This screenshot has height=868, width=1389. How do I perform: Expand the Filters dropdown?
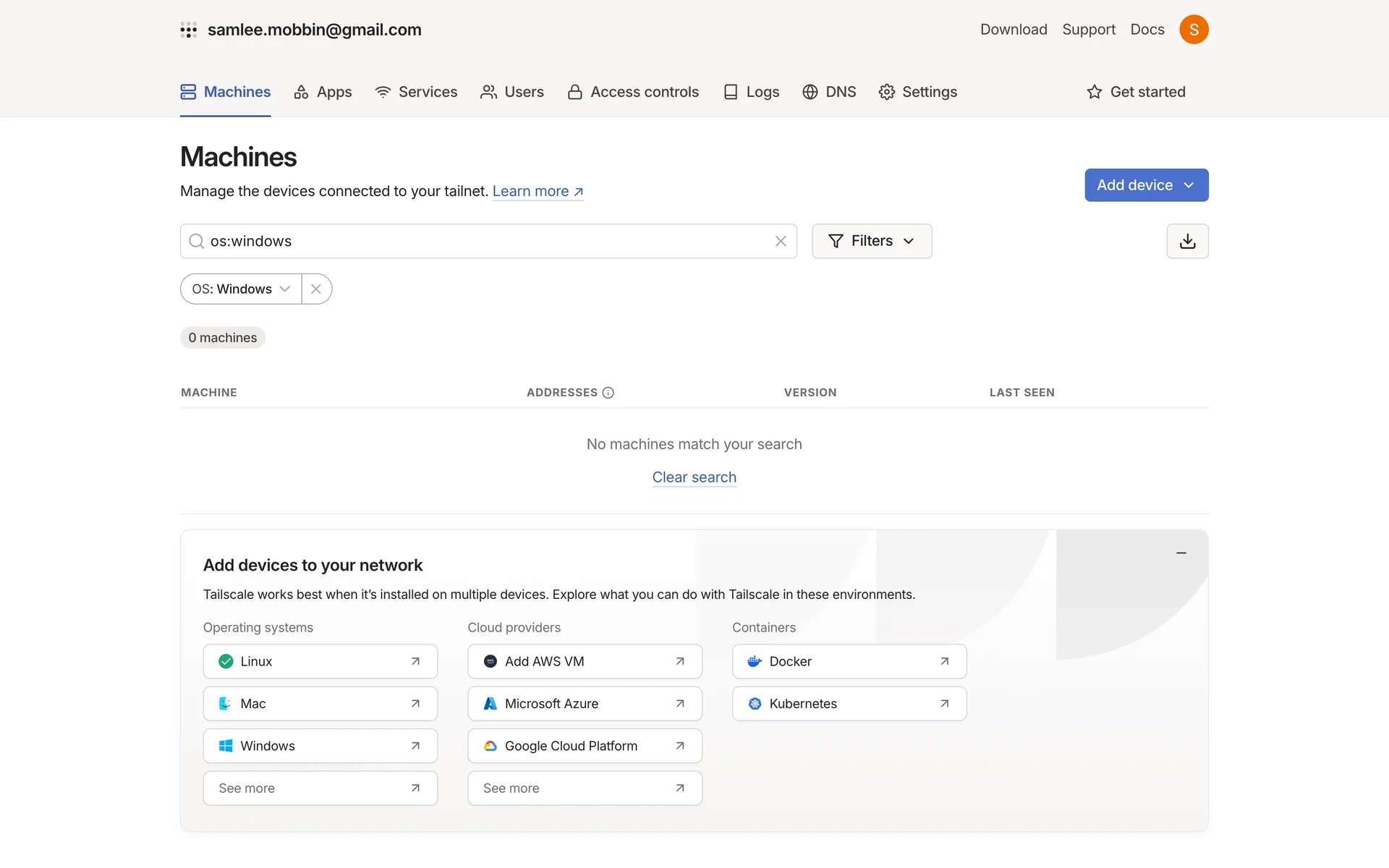(872, 241)
